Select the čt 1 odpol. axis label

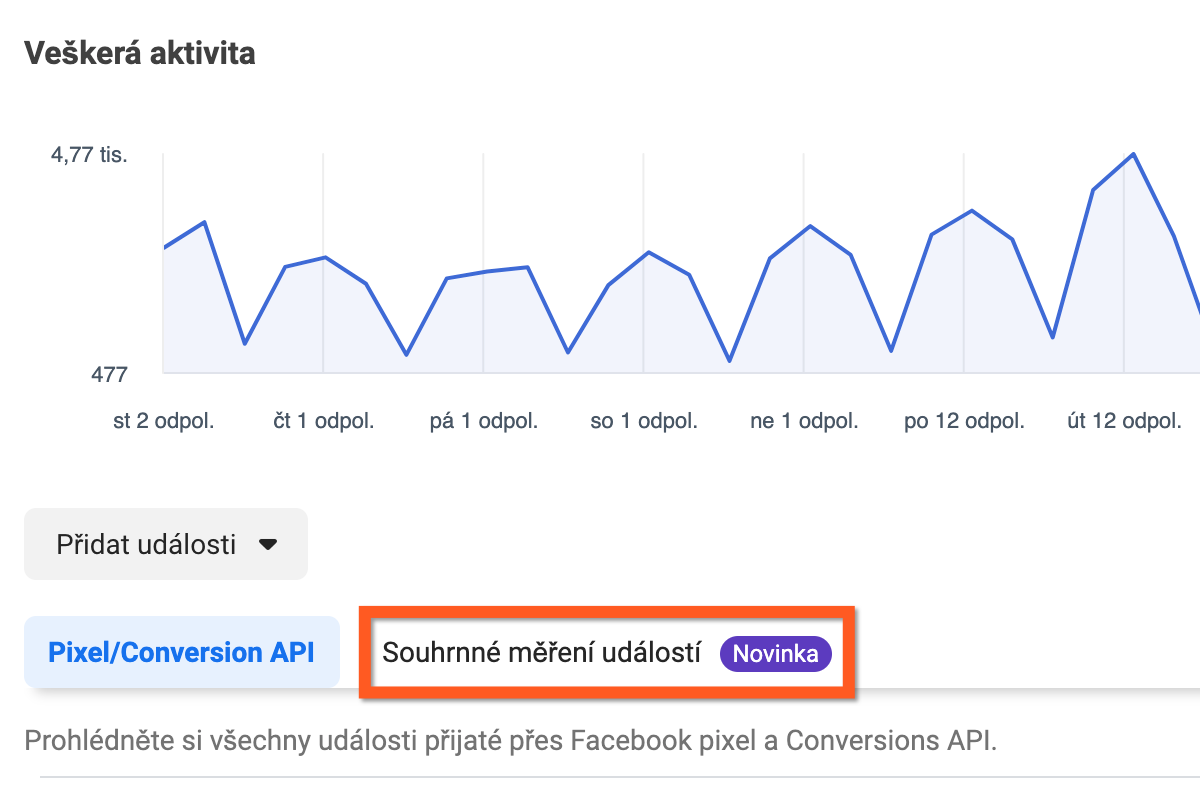324,421
